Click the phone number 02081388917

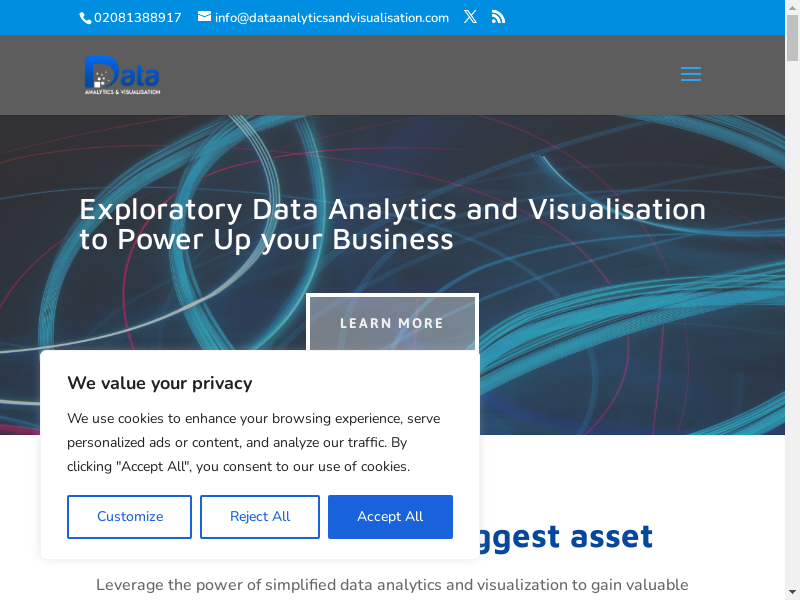click(138, 17)
